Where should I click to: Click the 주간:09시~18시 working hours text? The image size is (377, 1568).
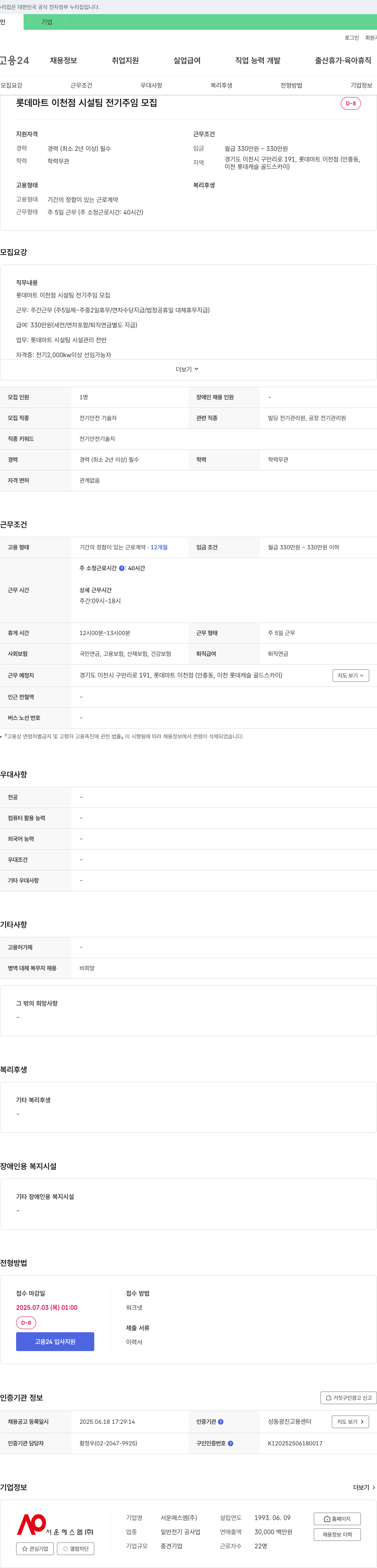100,601
